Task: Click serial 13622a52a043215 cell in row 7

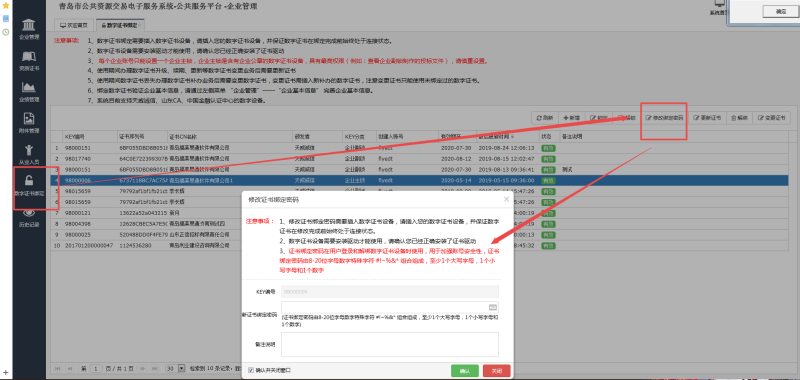Action: coord(142,213)
